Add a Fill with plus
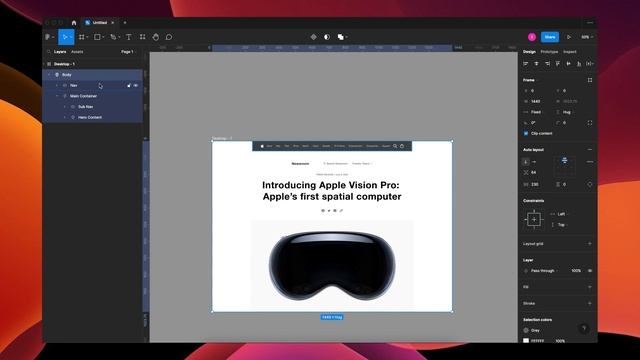Screen dimensions: 640x360 [590, 287]
